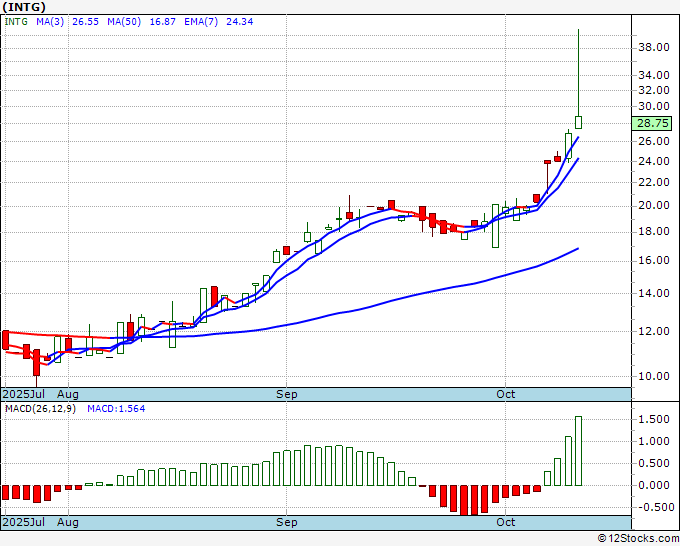Click the (INTG) chart title
Image resolution: width=680 pixels, height=546 pixels.
tap(24, 7)
